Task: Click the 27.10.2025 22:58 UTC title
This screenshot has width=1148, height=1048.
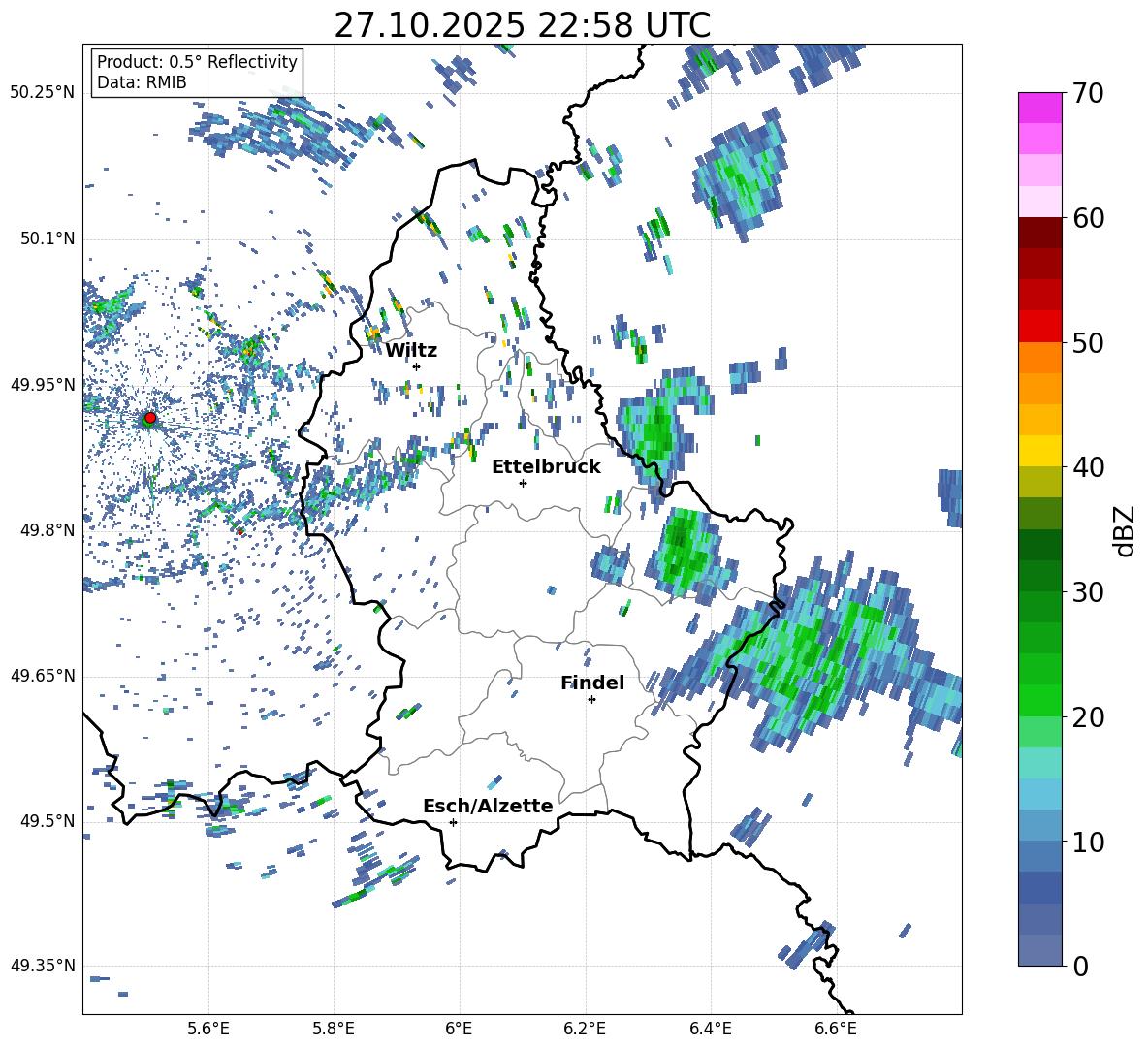Action: point(523,25)
